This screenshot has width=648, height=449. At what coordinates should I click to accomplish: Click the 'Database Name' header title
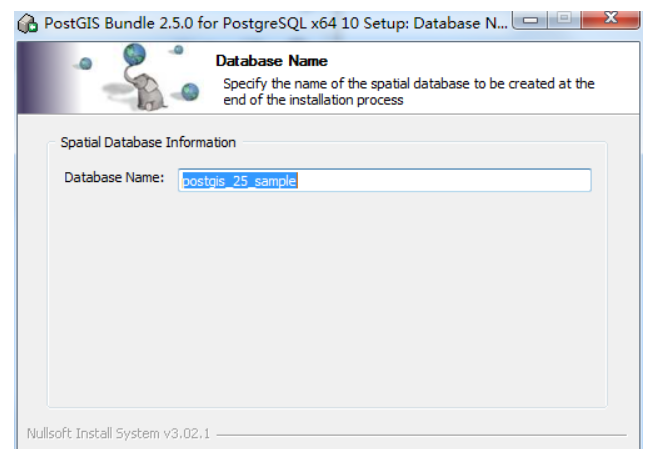(272, 61)
